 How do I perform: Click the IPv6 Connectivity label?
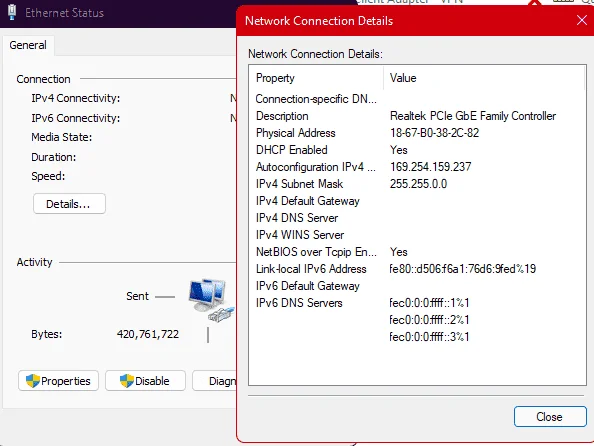tap(76, 118)
